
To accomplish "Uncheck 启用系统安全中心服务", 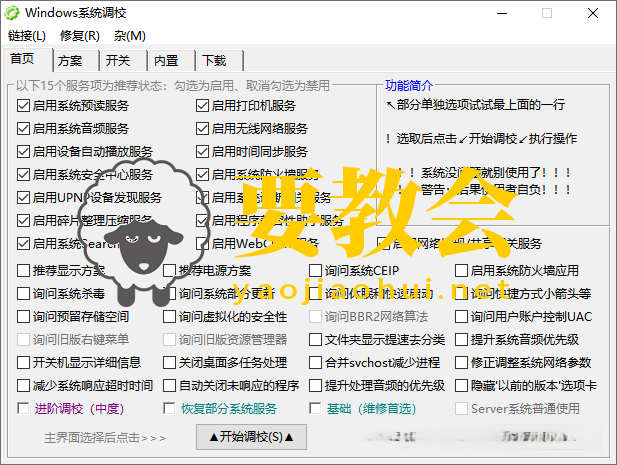I will pyautogui.click(x=24, y=175).
